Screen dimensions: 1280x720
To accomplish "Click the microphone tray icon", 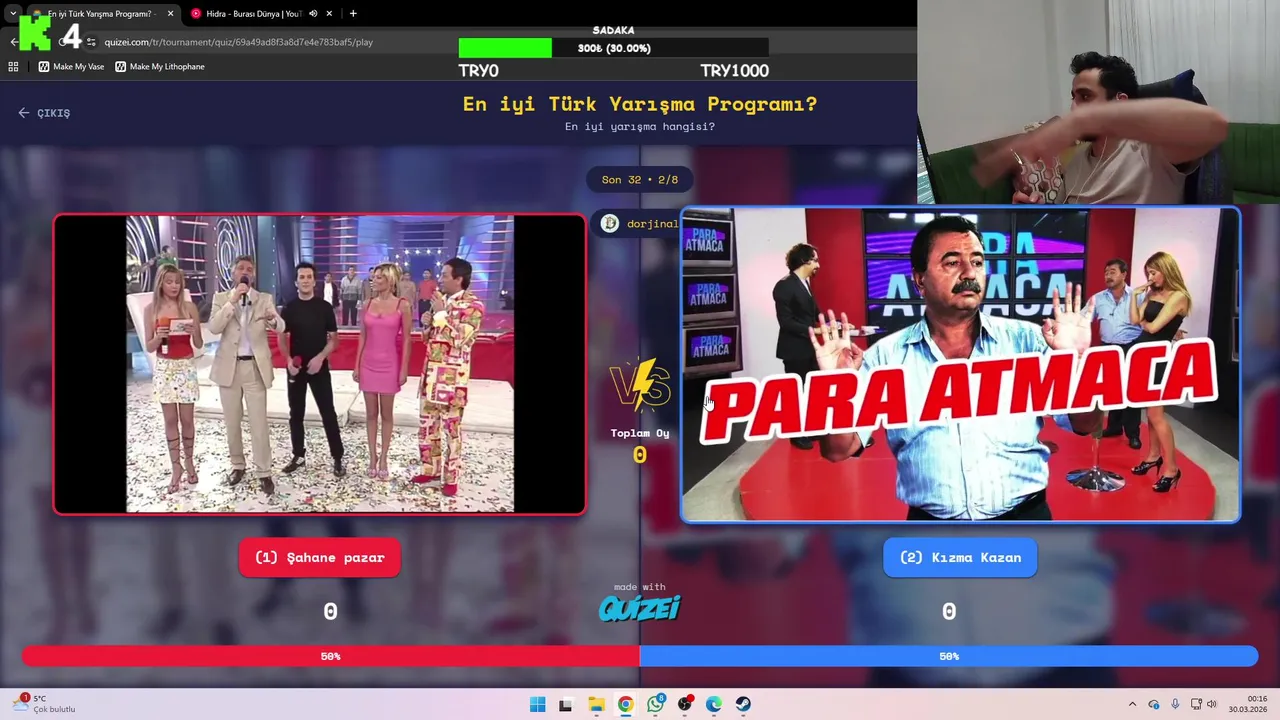I will (1175, 704).
